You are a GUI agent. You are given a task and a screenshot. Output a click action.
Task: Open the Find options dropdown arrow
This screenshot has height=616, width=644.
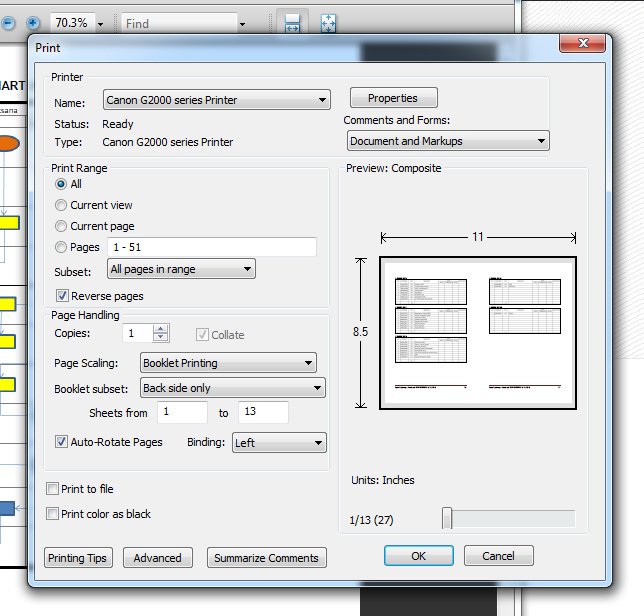click(x=242, y=24)
